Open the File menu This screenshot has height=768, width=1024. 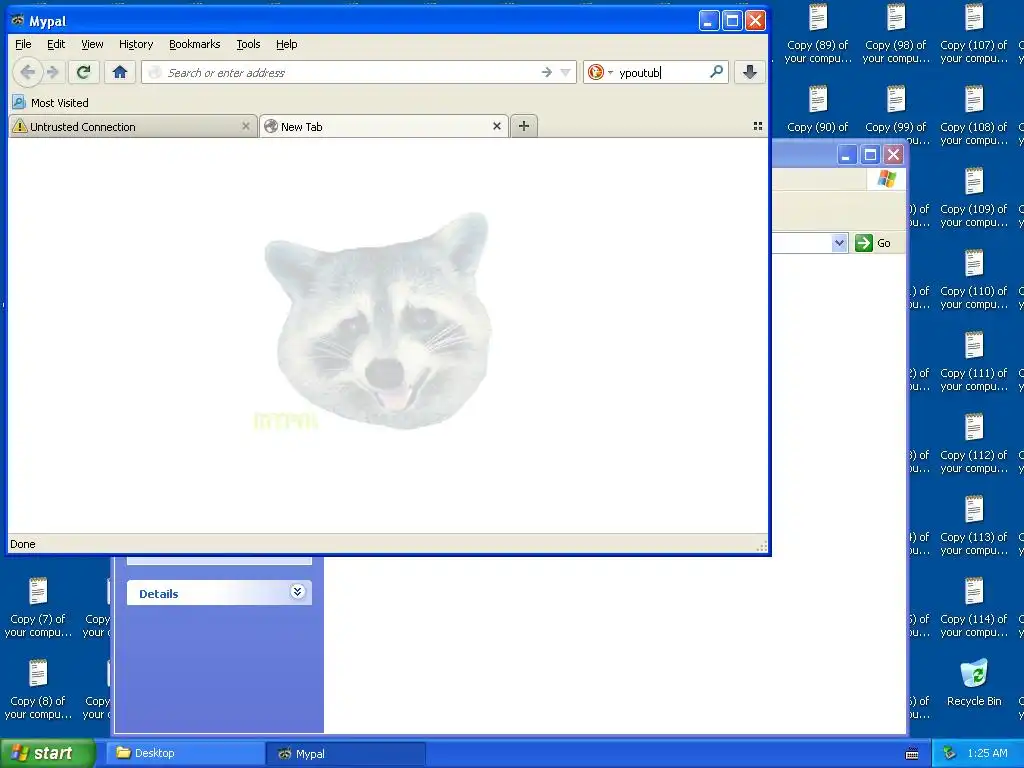(x=23, y=44)
